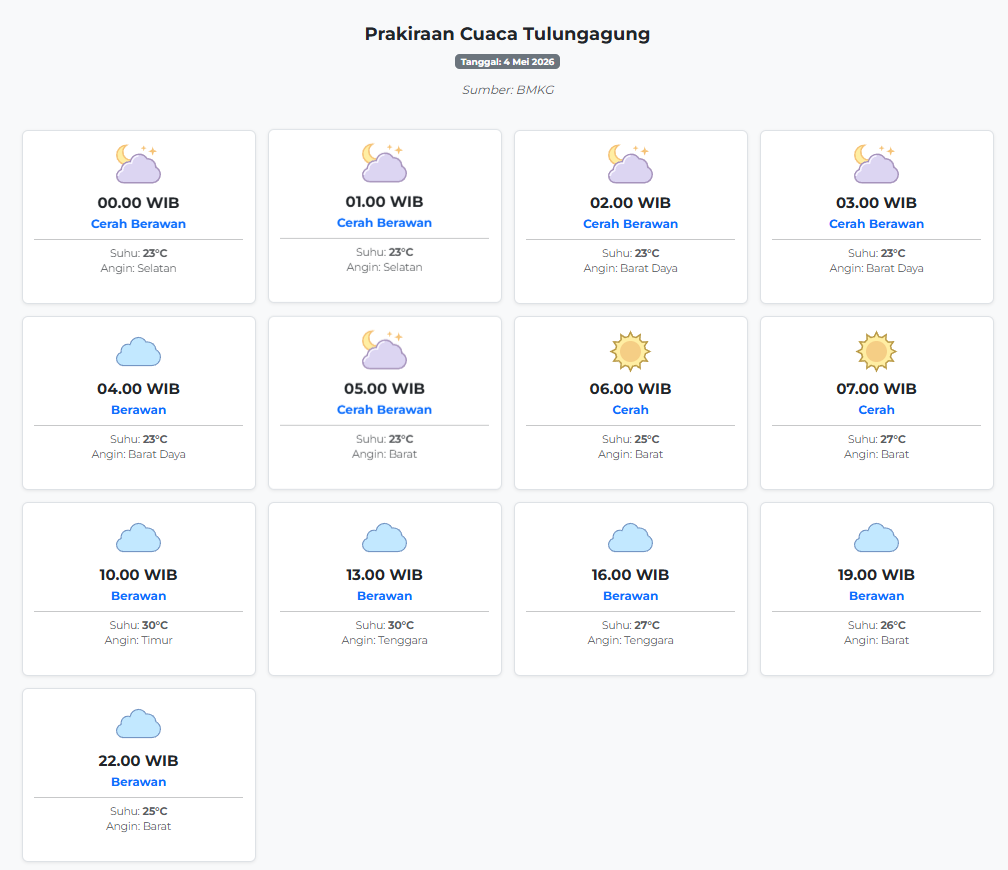Viewport: 1008px width, 870px height.
Task: Select the 02.00 WIB time label
Action: click(630, 203)
